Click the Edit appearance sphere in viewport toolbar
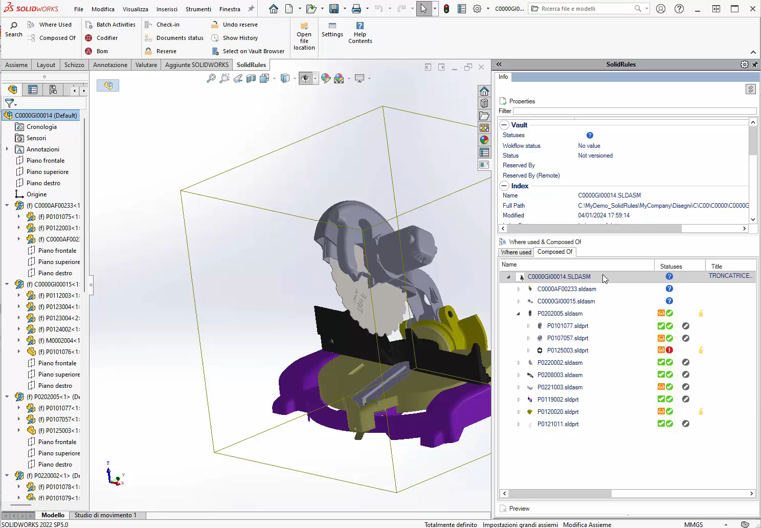761x528 pixels. (326, 78)
